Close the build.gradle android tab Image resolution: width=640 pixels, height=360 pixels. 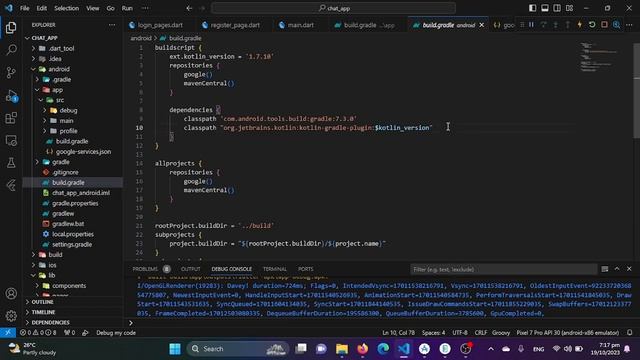point(482,25)
